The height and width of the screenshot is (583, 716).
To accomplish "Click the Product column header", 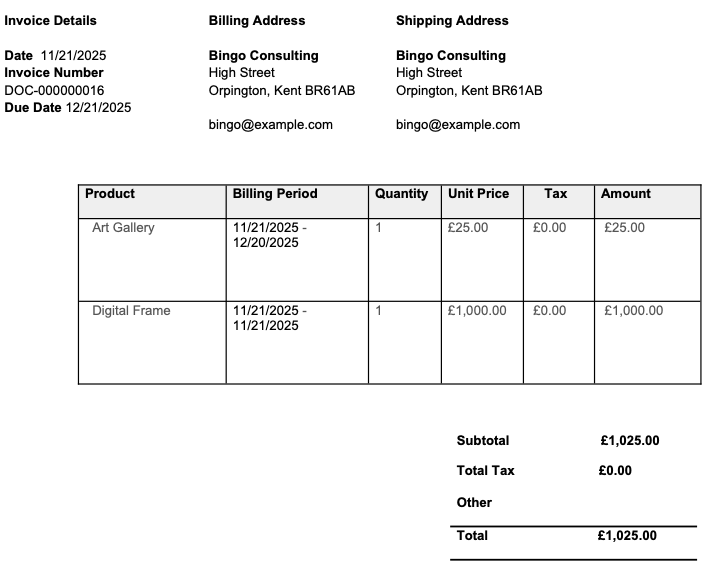I will tap(110, 194).
